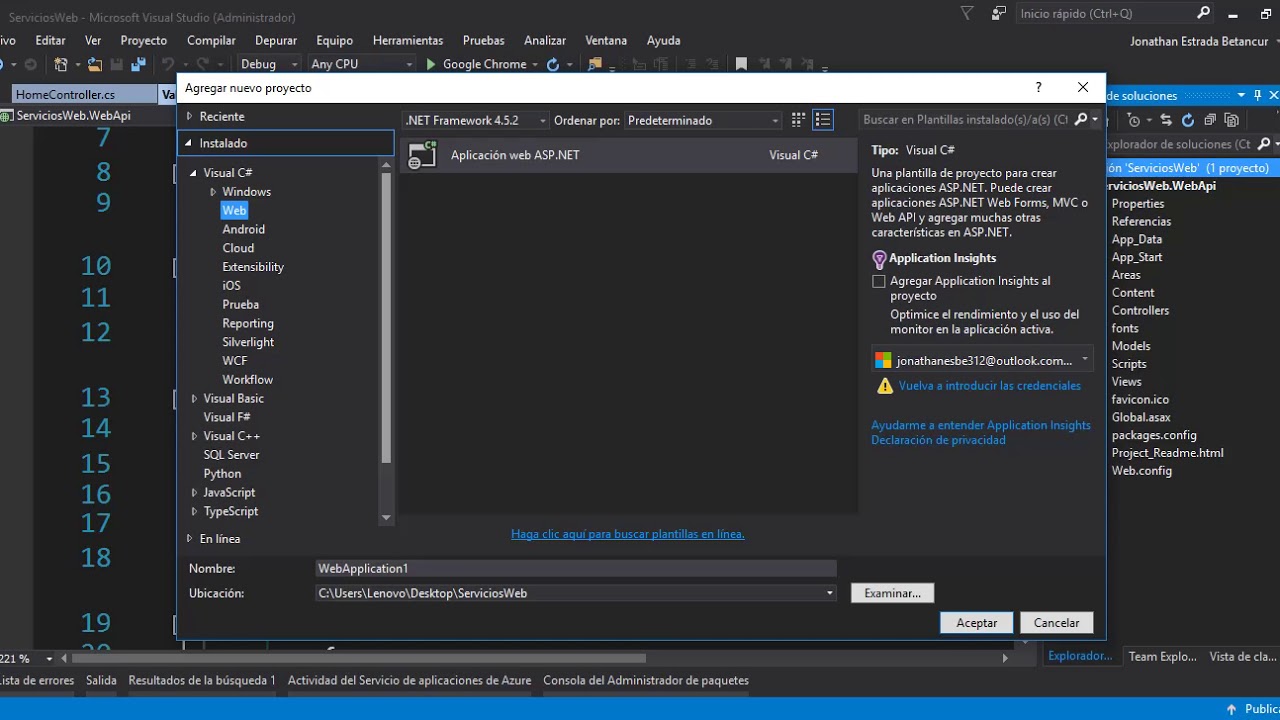Expand the En línea section
The width and height of the screenshot is (1280, 720).
coord(188,539)
